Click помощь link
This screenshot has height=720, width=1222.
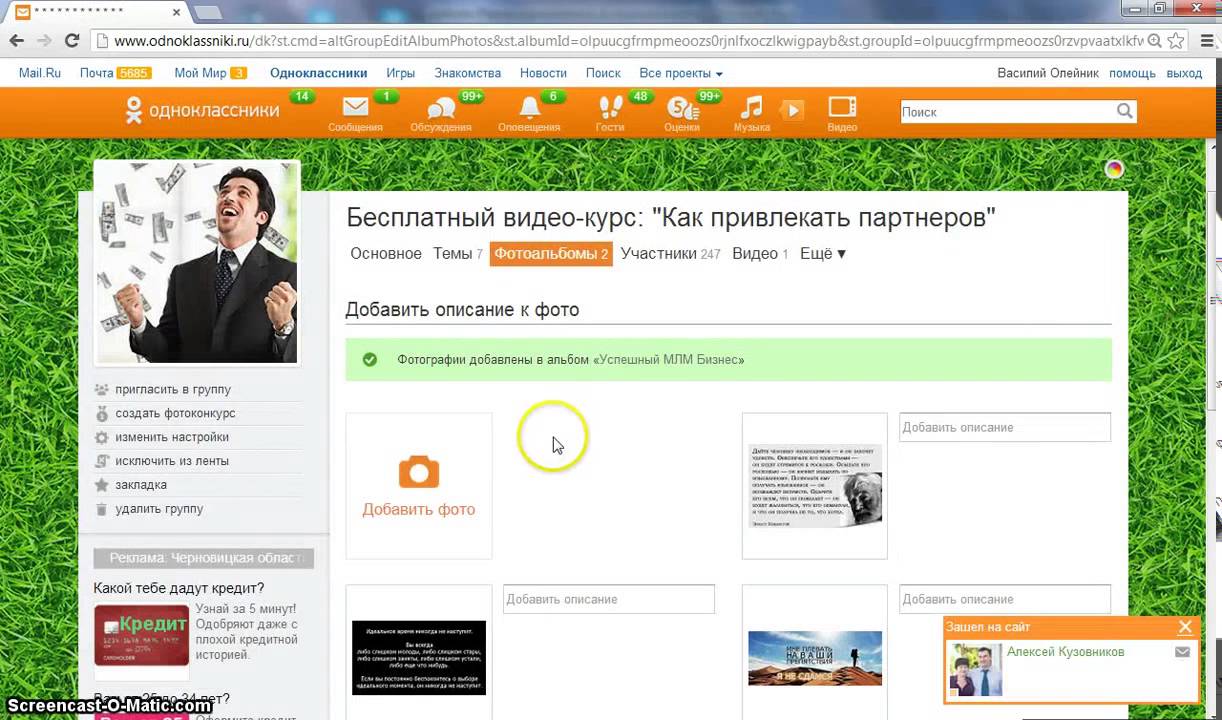(1132, 73)
